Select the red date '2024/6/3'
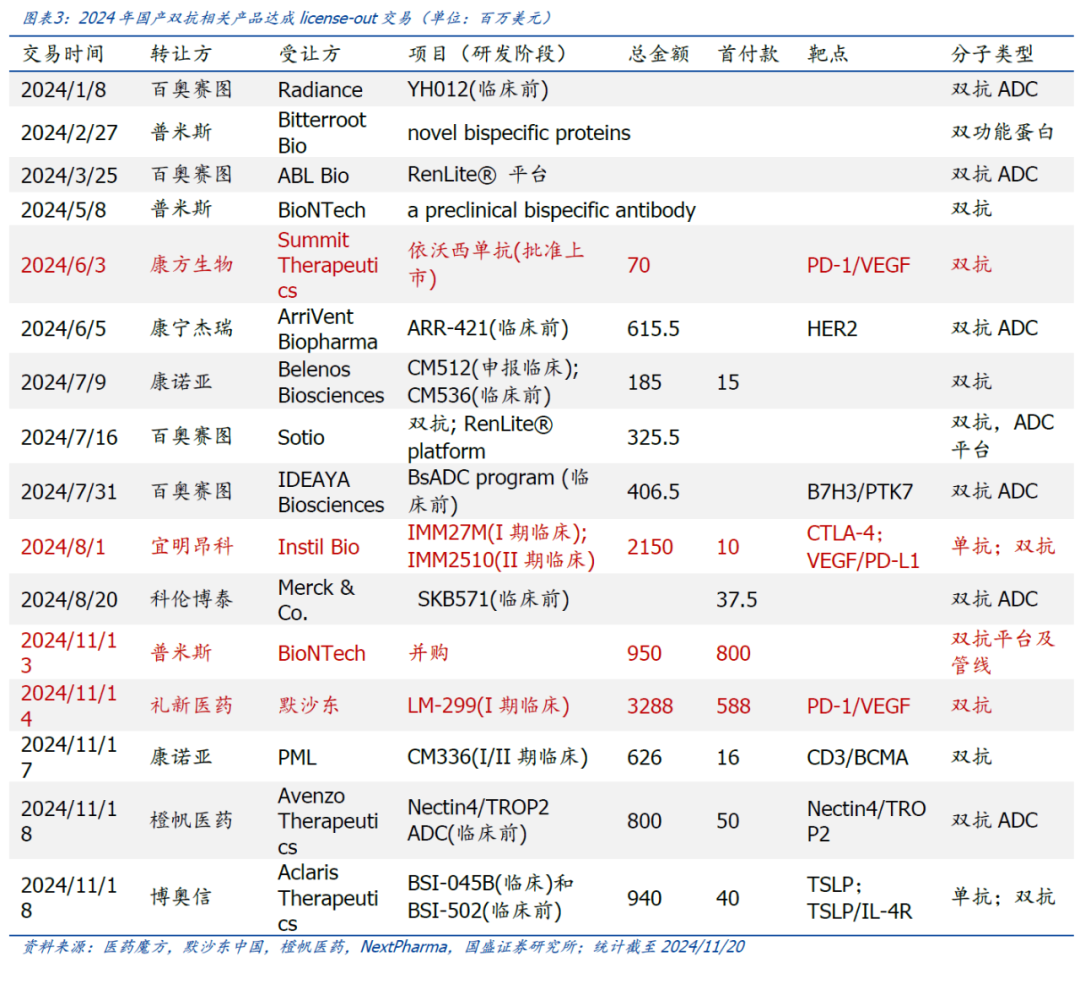Viewport: 1080px width, 984px height. [63, 264]
